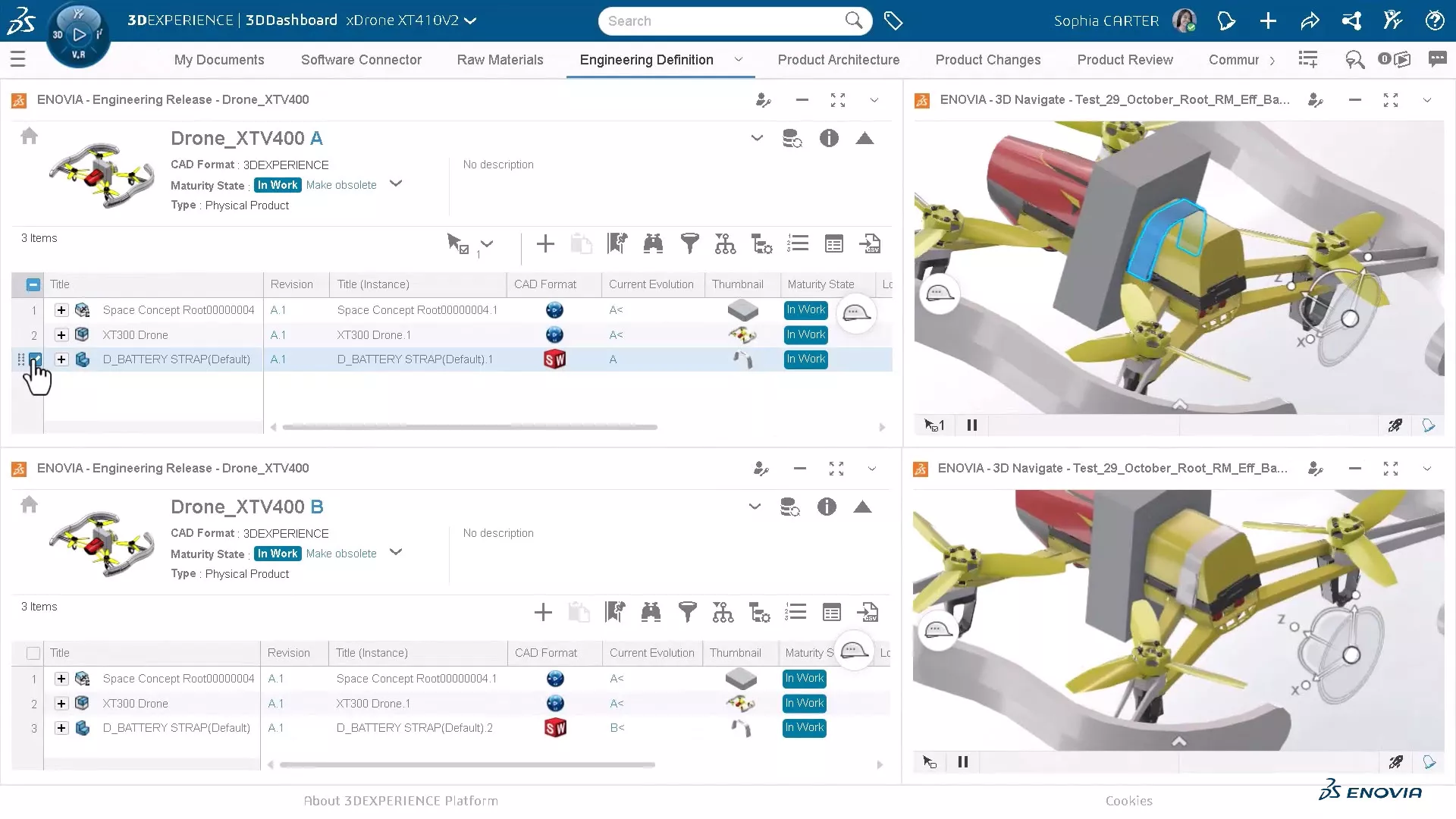The height and width of the screenshot is (819, 1456).
Task: Click the filter funnel icon in lower toolbar
Action: pyautogui.click(x=687, y=613)
